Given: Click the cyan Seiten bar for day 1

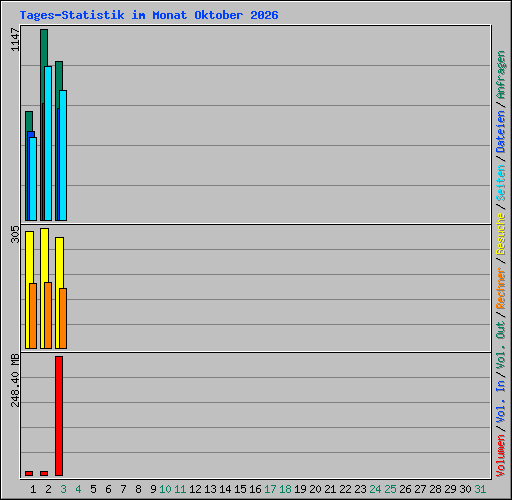Looking at the screenshot, I should 33,179.
